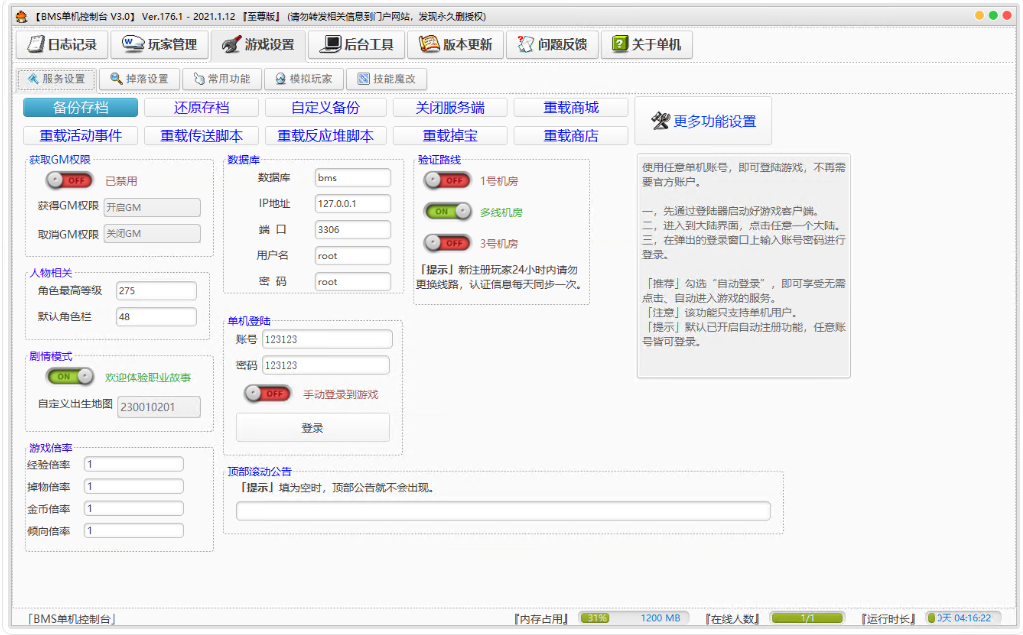Toggle the 剧情模式 switch
Screen dimensions: 1023x635
click(69, 377)
